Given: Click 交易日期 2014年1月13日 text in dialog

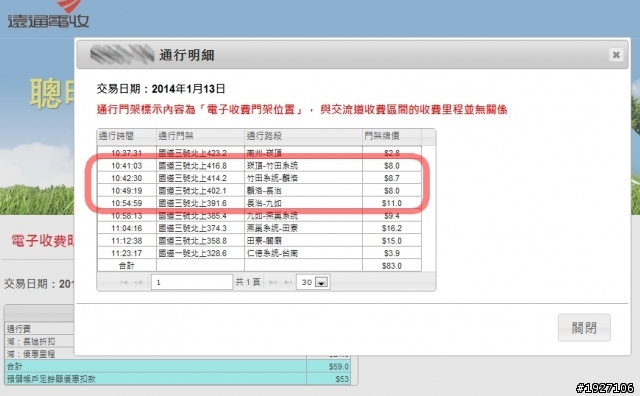Looking at the screenshot, I should [161, 89].
